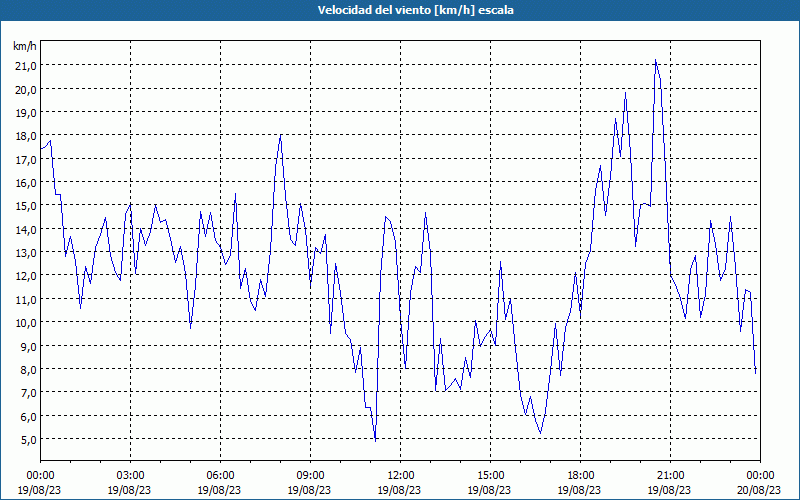Click the 21:00 time axis label
The height and width of the screenshot is (500, 800).
tap(670, 476)
